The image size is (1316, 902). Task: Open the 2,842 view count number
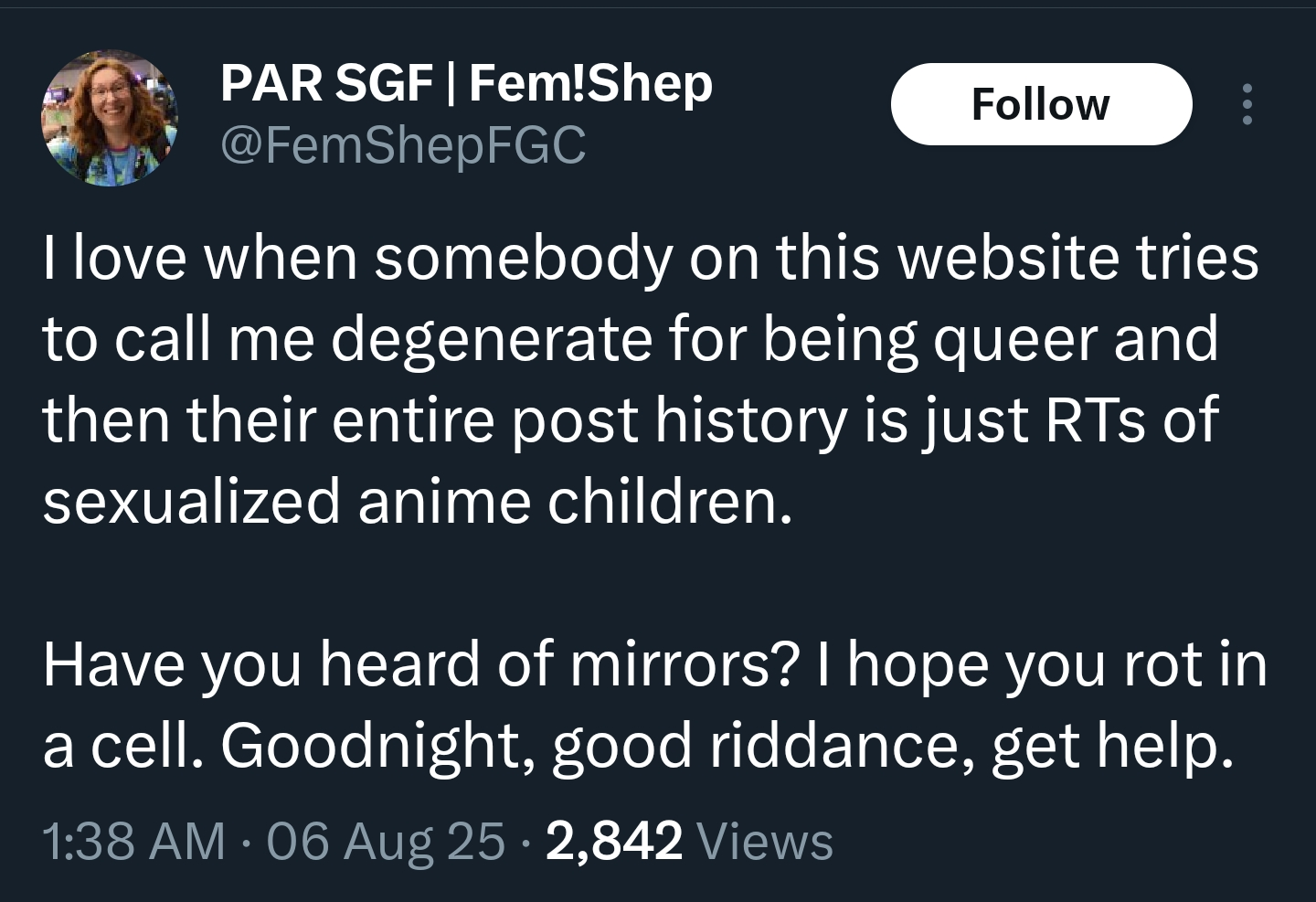[x=614, y=841]
